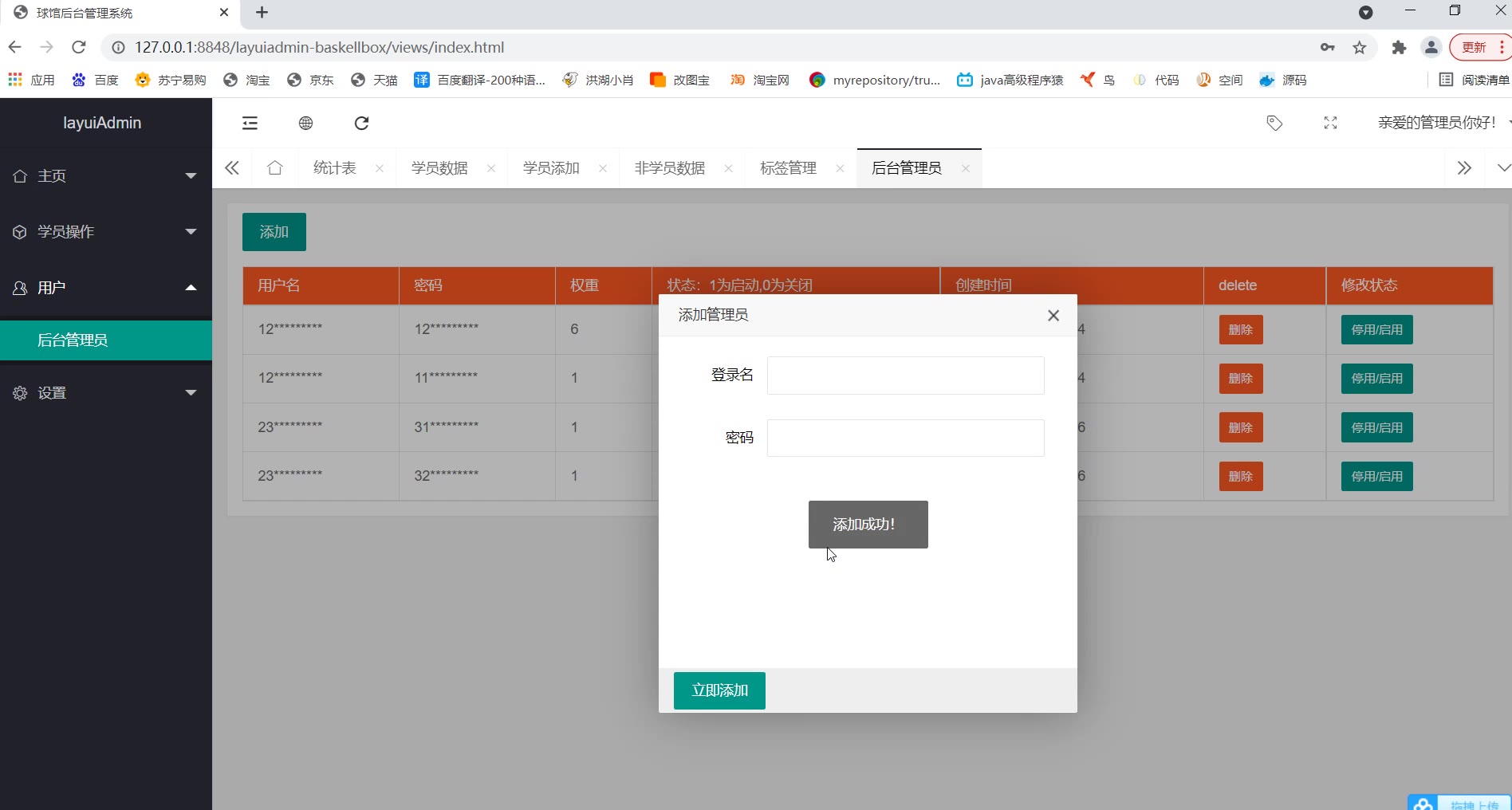
Task: Collapse the 用户 sidebar menu
Action: [x=105, y=288]
